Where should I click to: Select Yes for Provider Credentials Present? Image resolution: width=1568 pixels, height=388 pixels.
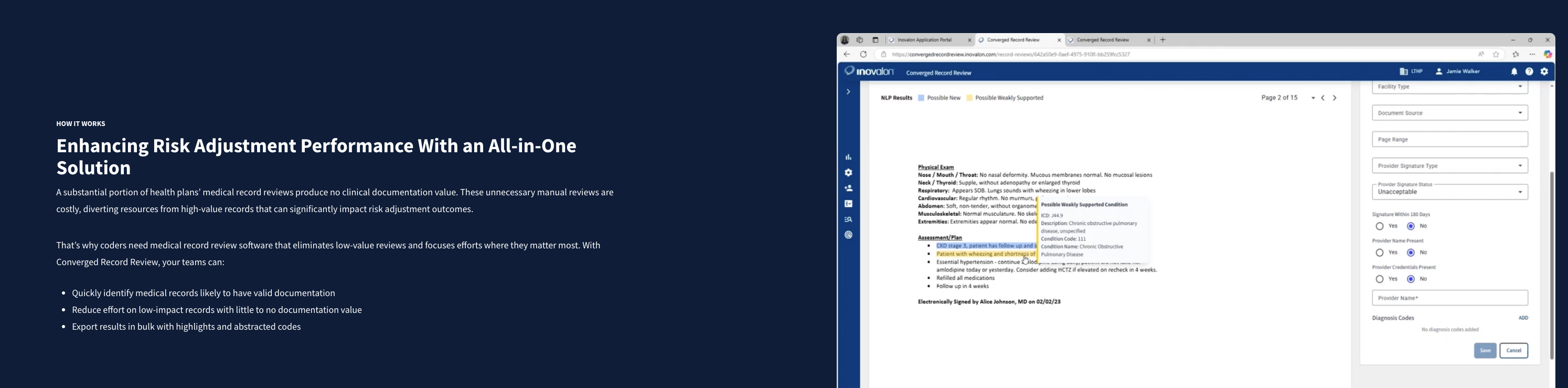1379,279
